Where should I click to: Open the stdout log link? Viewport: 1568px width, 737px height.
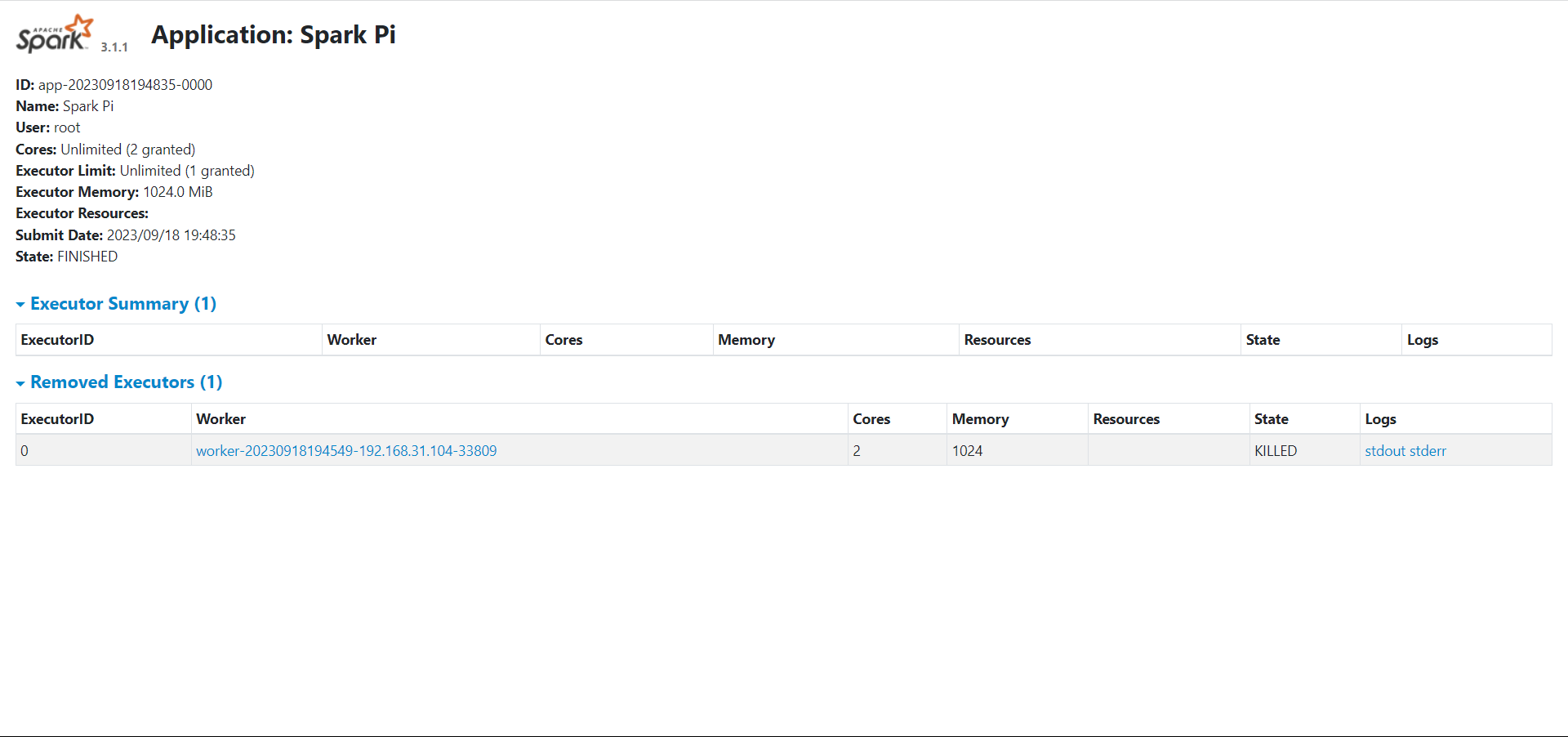click(x=1385, y=451)
